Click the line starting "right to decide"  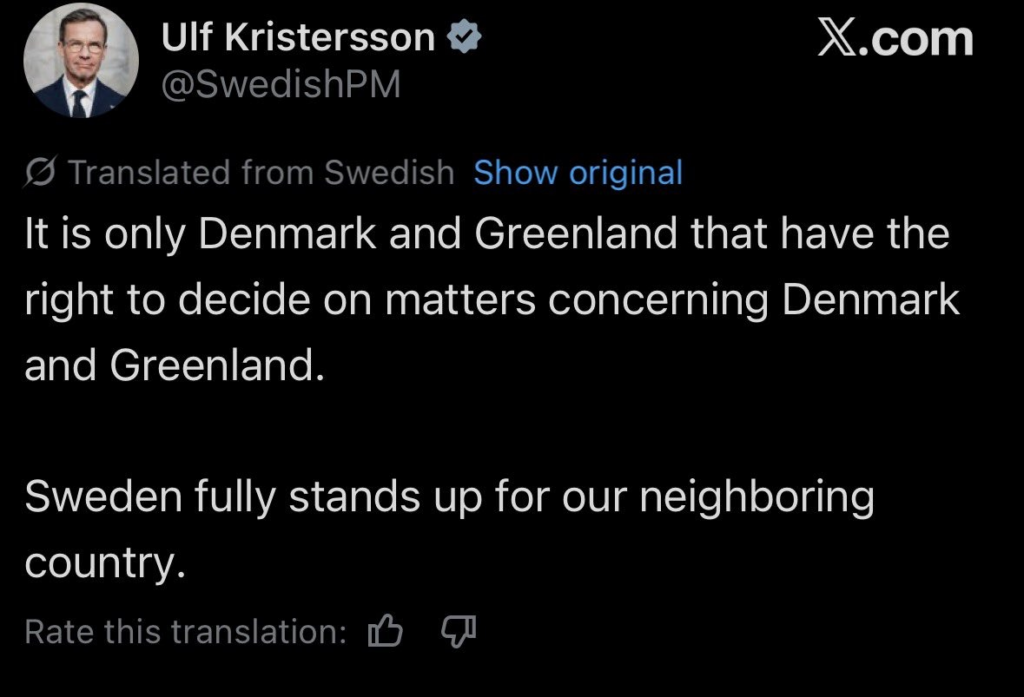[x=491, y=300]
